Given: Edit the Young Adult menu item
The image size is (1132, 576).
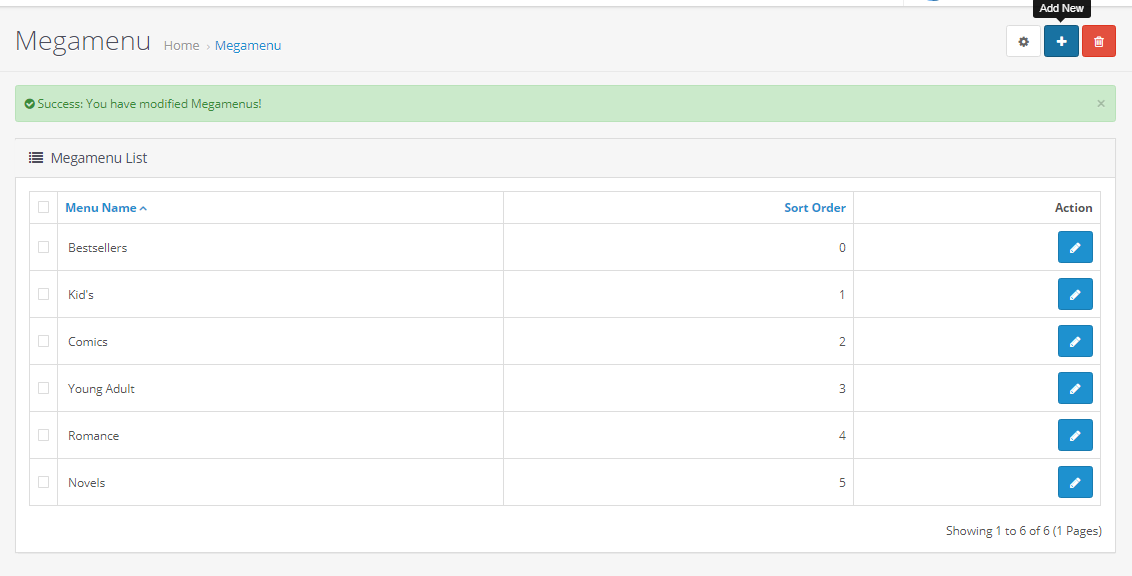Looking at the screenshot, I should [1075, 388].
